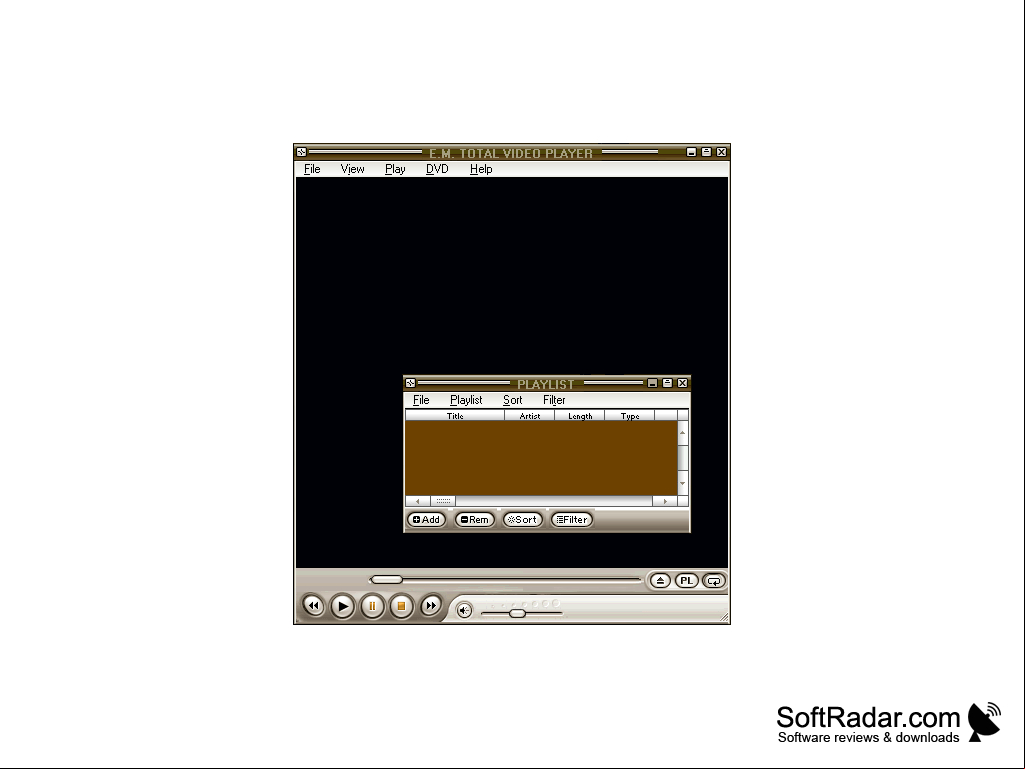The width and height of the screenshot is (1025, 769).
Task: Click the Length column header
Action: 580,415
